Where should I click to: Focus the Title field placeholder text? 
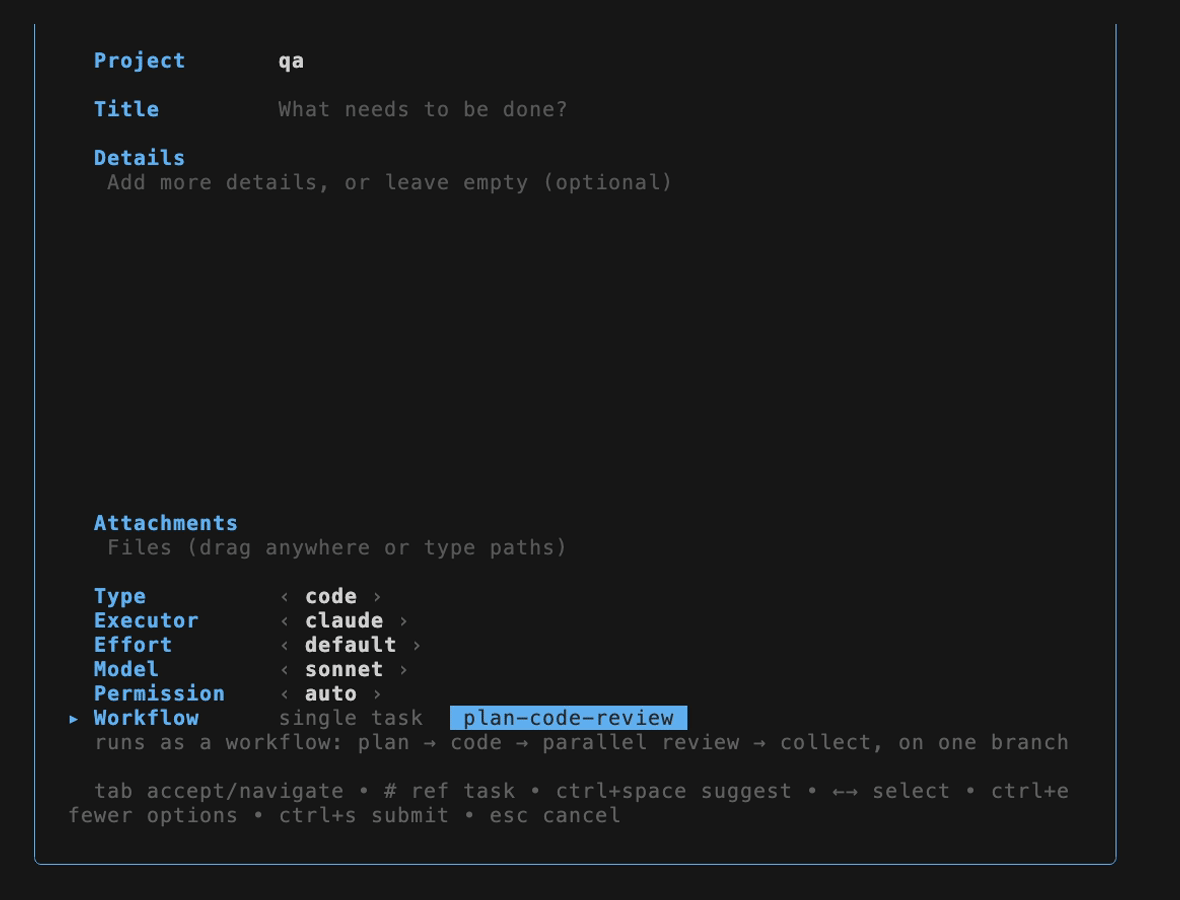[422, 109]
